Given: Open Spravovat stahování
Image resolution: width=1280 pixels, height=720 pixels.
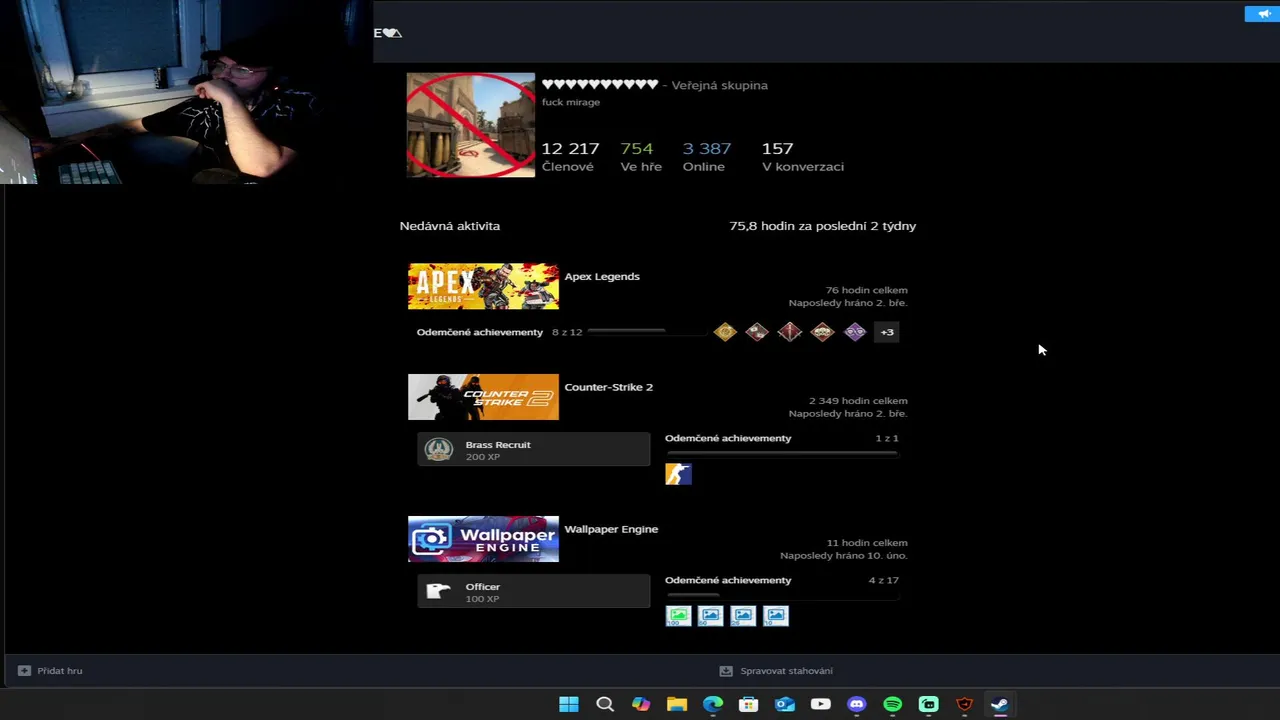Looking at the screenshot, I should click(x=787, y=671).
